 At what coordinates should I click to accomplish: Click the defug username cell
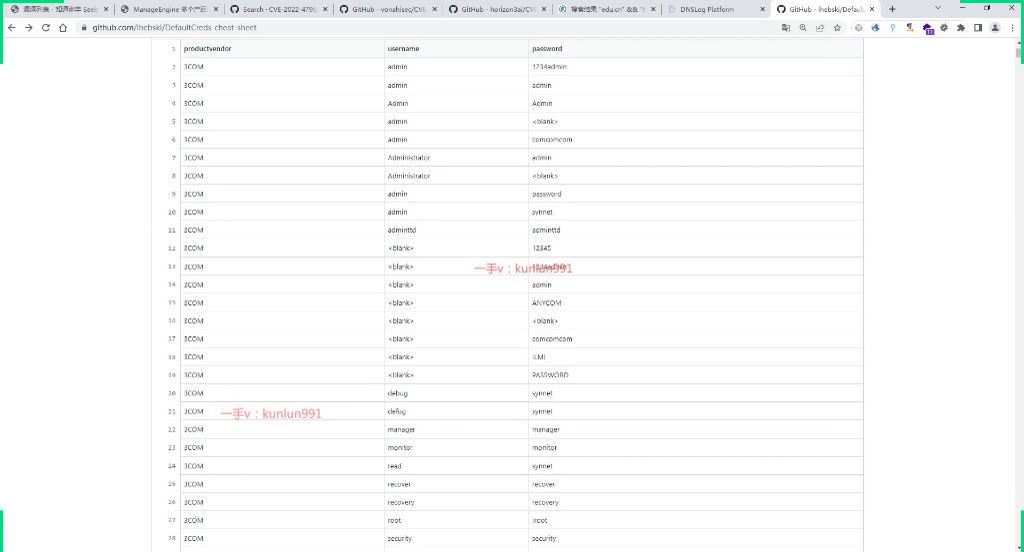[456, 412]
